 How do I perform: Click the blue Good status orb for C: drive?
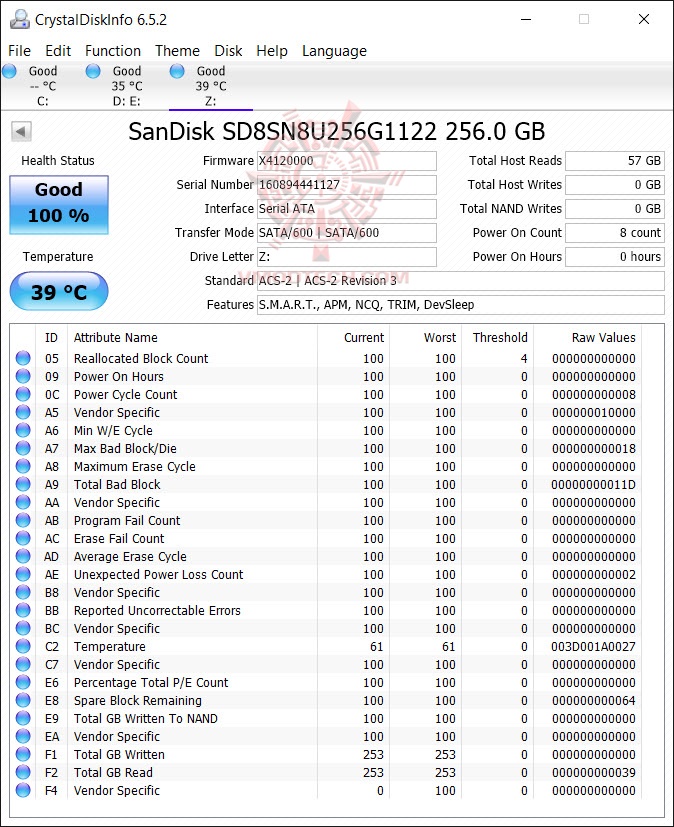click(9, 71)
